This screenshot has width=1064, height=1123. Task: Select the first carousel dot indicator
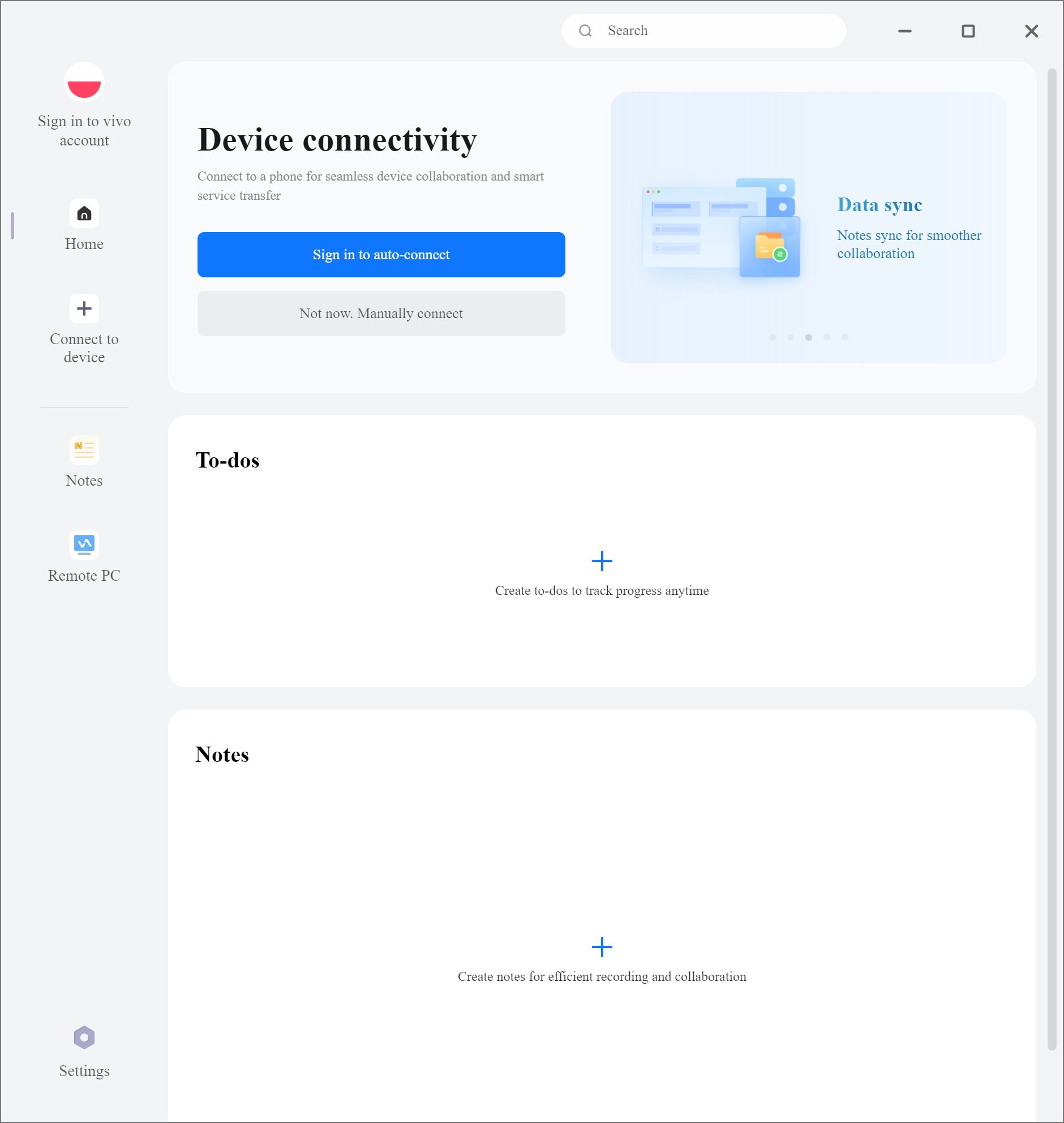773,337
